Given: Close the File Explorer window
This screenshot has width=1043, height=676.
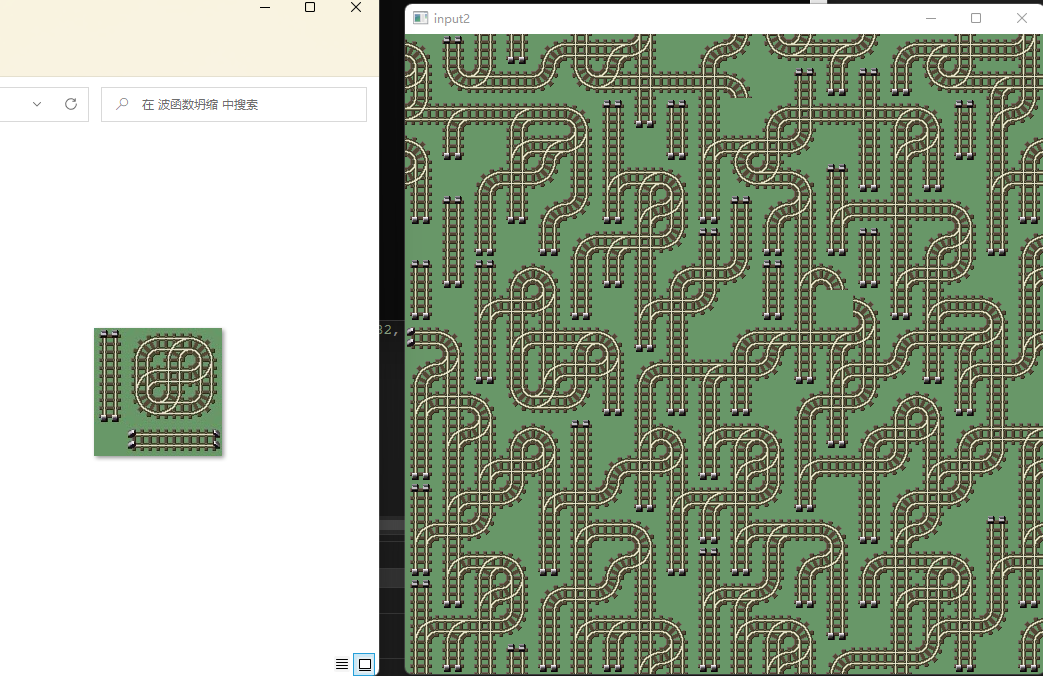Looking at the screenshot, I should coord(355,8).
